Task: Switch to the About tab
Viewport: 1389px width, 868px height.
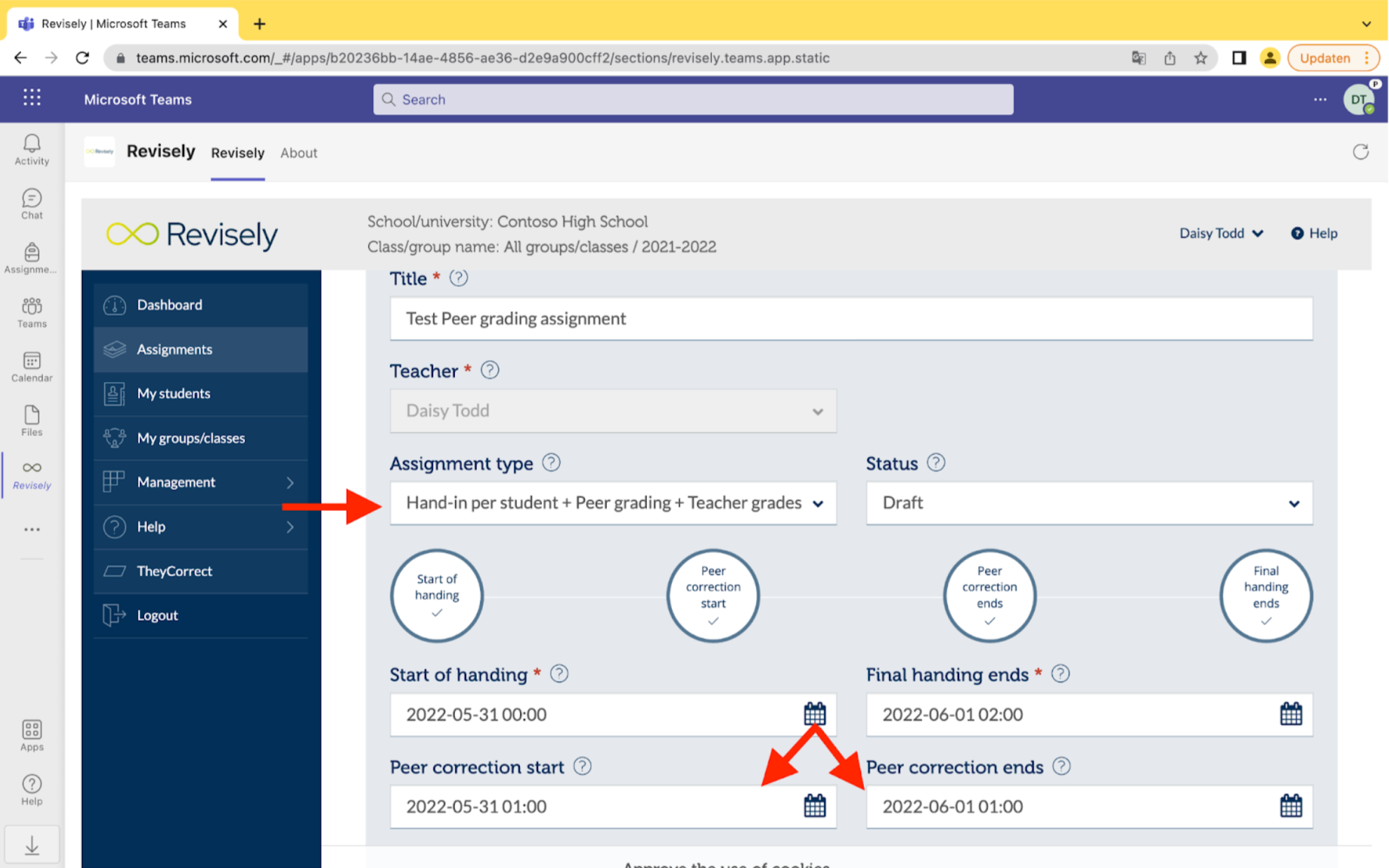Action: click(x=298, y=153)
